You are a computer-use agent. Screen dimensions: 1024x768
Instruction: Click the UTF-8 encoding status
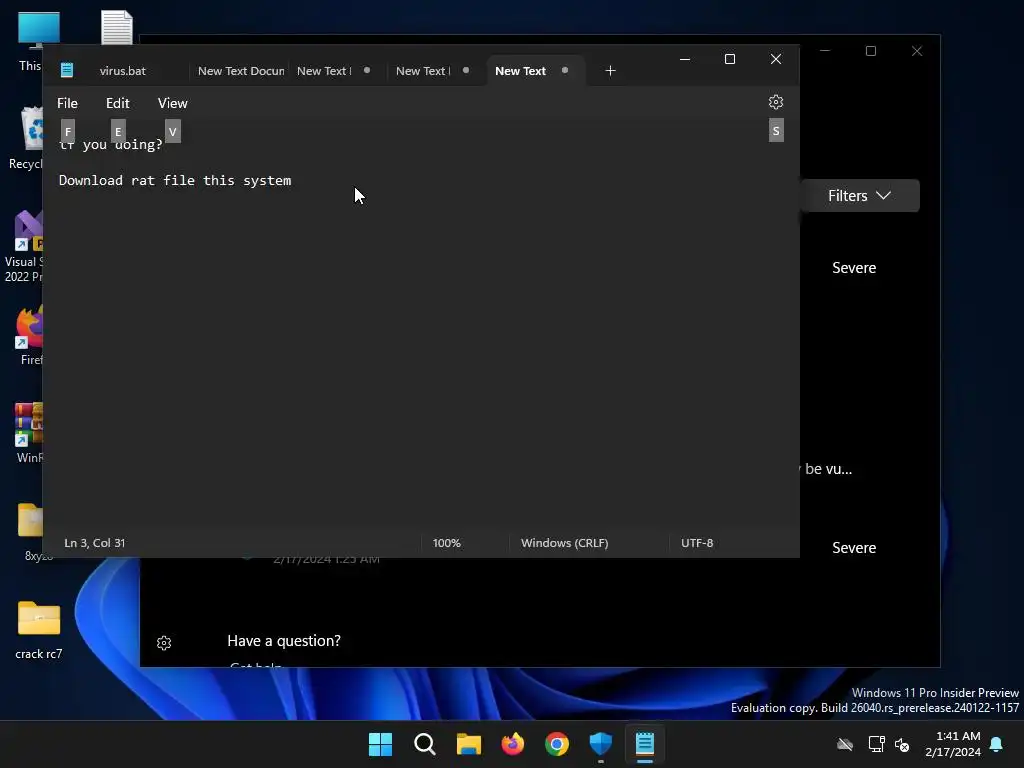pos(697,543)
